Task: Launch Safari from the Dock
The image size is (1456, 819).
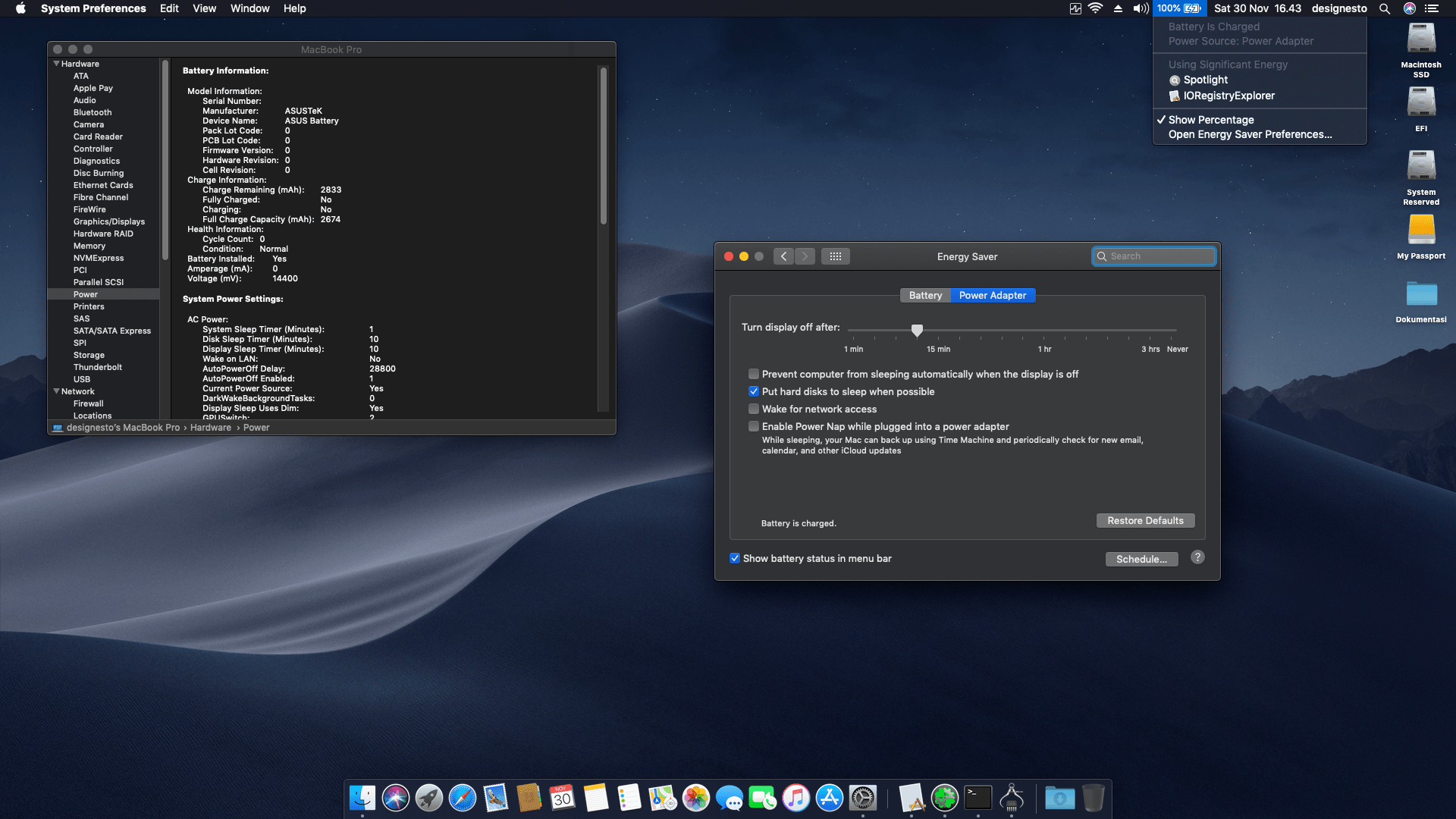Action: click(463, 798)
